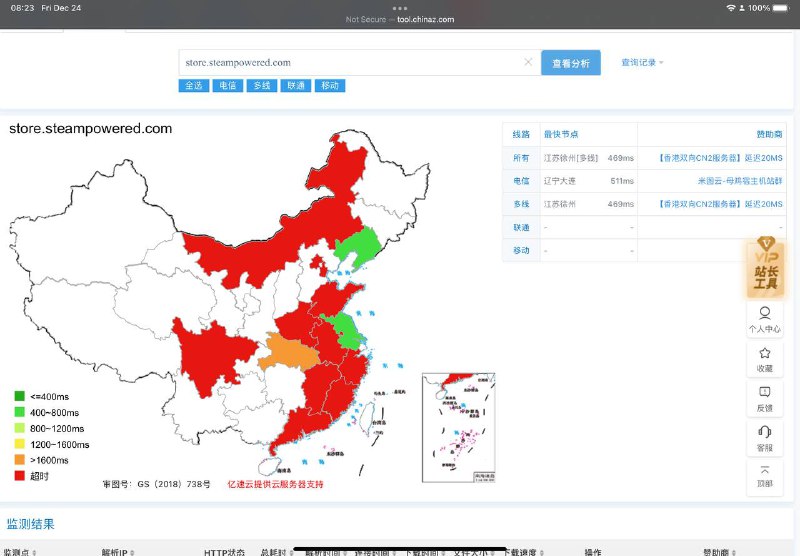Select the 多线 row label in the table
This screenshot has height=556, width=800.
[521, 204]
